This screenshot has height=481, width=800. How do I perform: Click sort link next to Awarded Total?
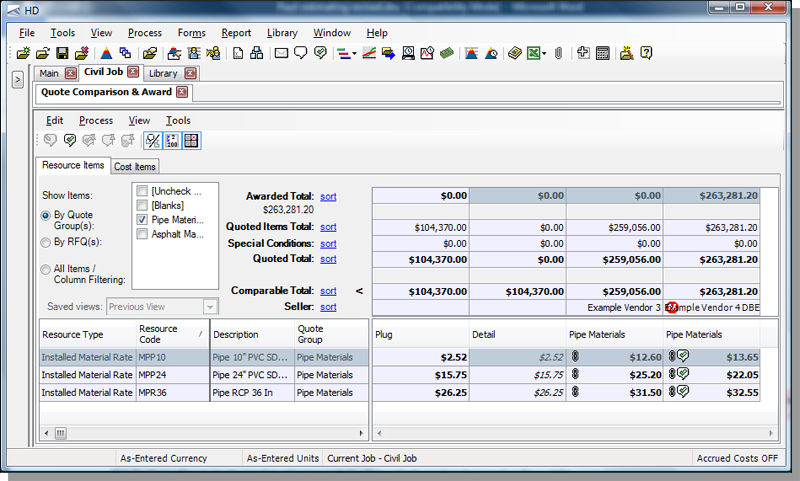(x=328, y=196)
